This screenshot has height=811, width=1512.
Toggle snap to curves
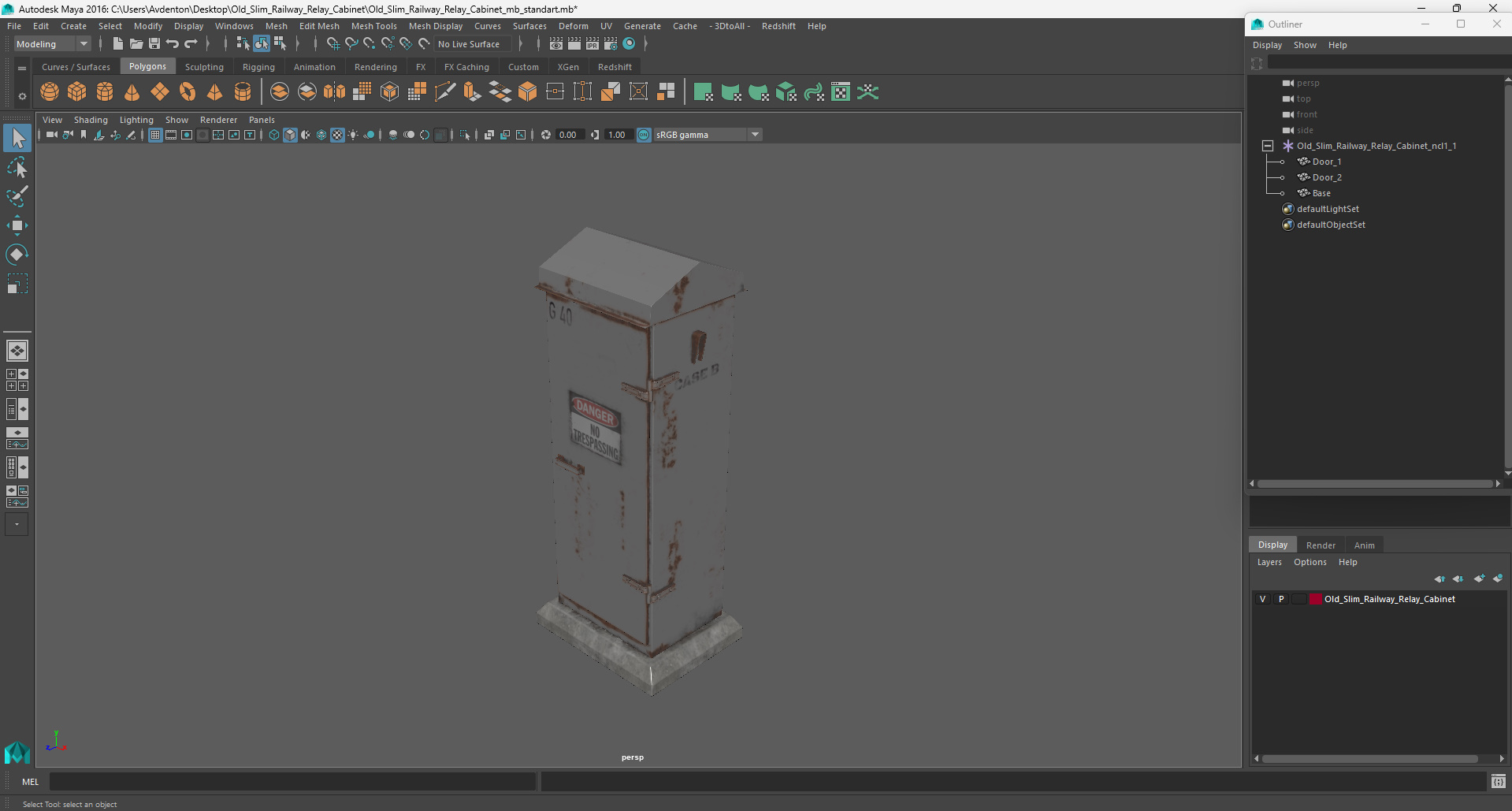tap(351, 44)
